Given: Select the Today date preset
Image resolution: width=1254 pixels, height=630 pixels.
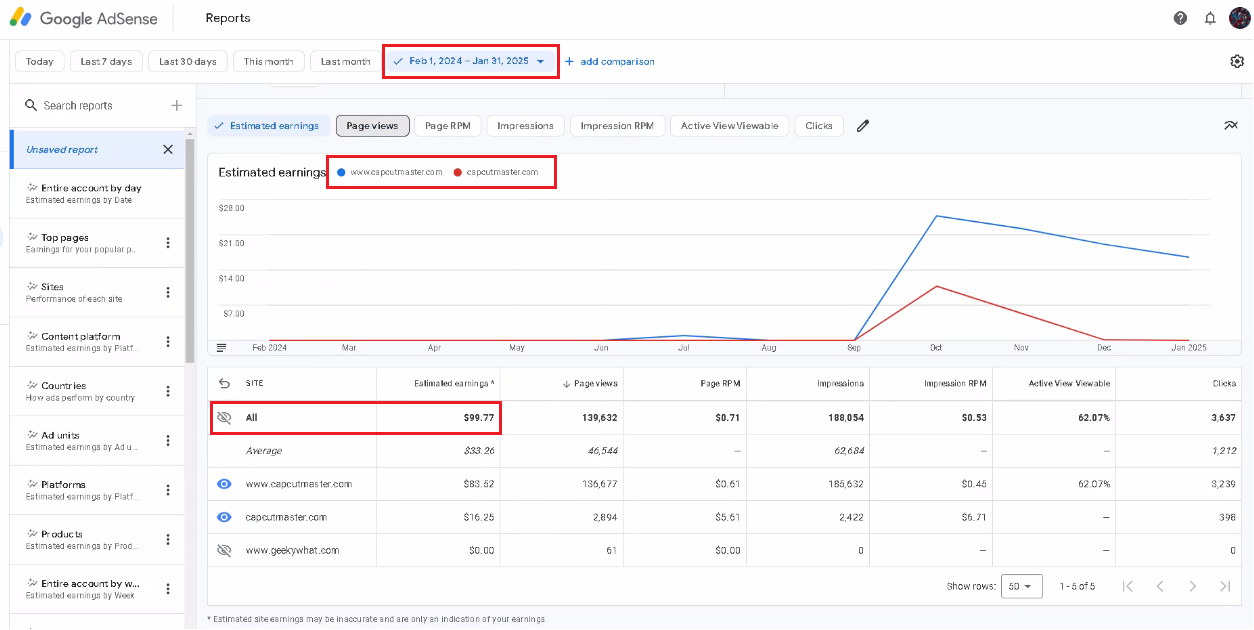Looking at the screenshot, I should [40, 61].
